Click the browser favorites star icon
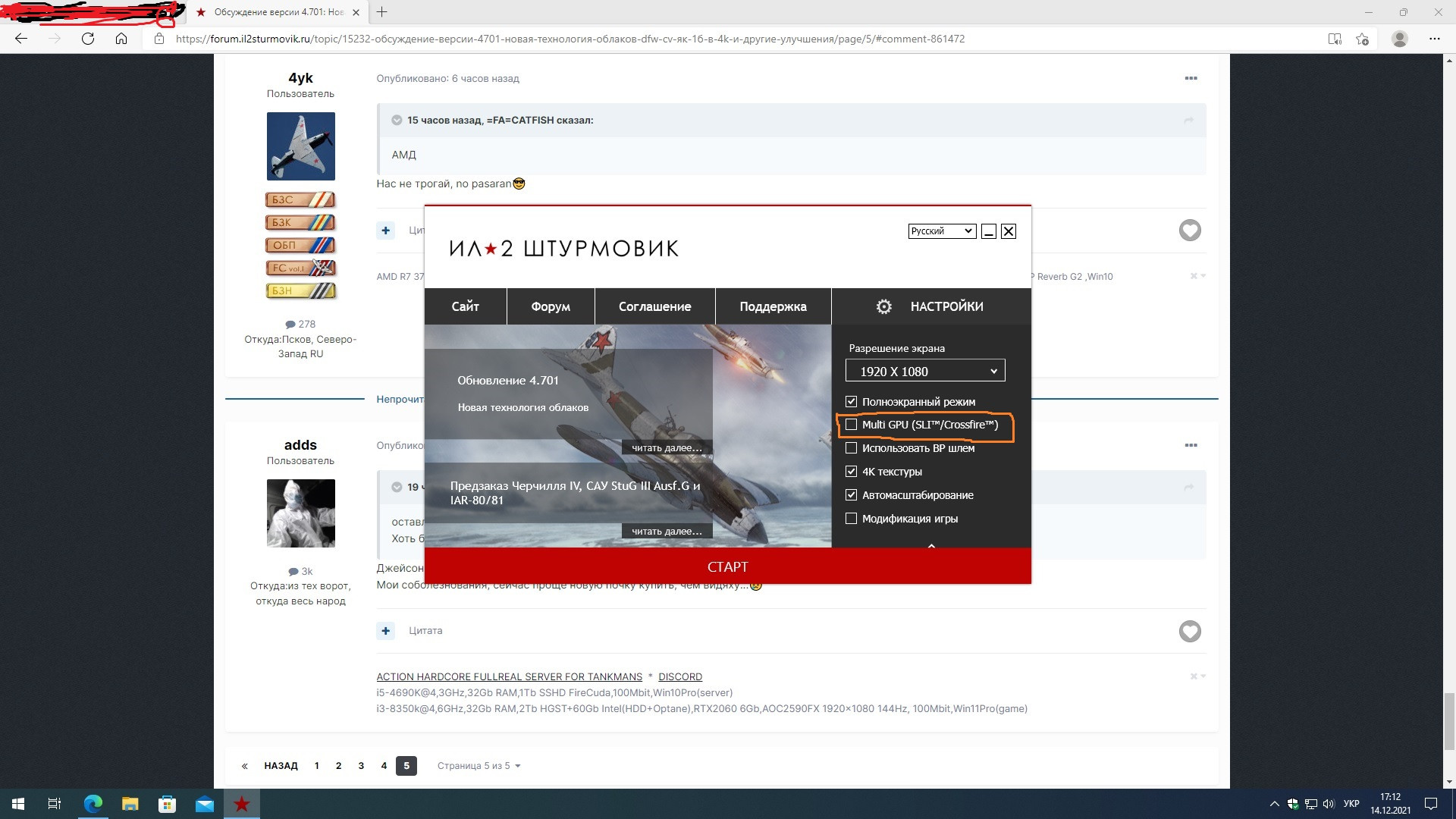The width and height of the screenshot is (1456, 819). tap(1363, 39)
